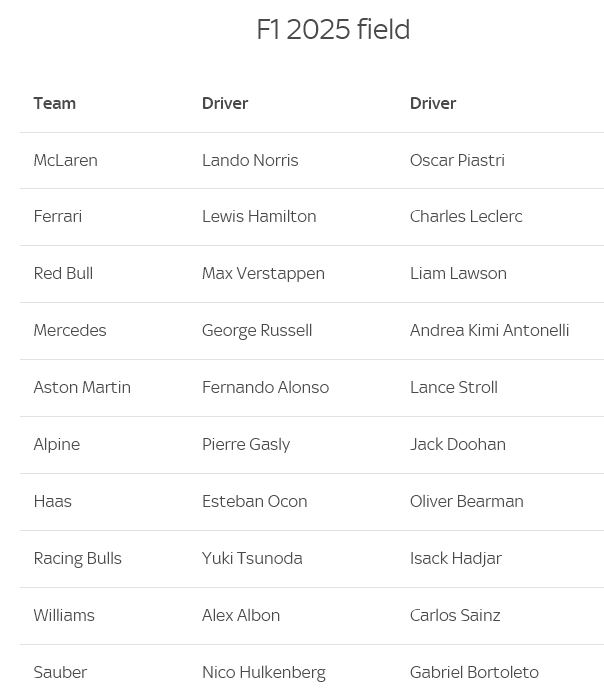Screen dimensions: 604x699
Task: Click the Team column header
Action: tap(55, 103)
